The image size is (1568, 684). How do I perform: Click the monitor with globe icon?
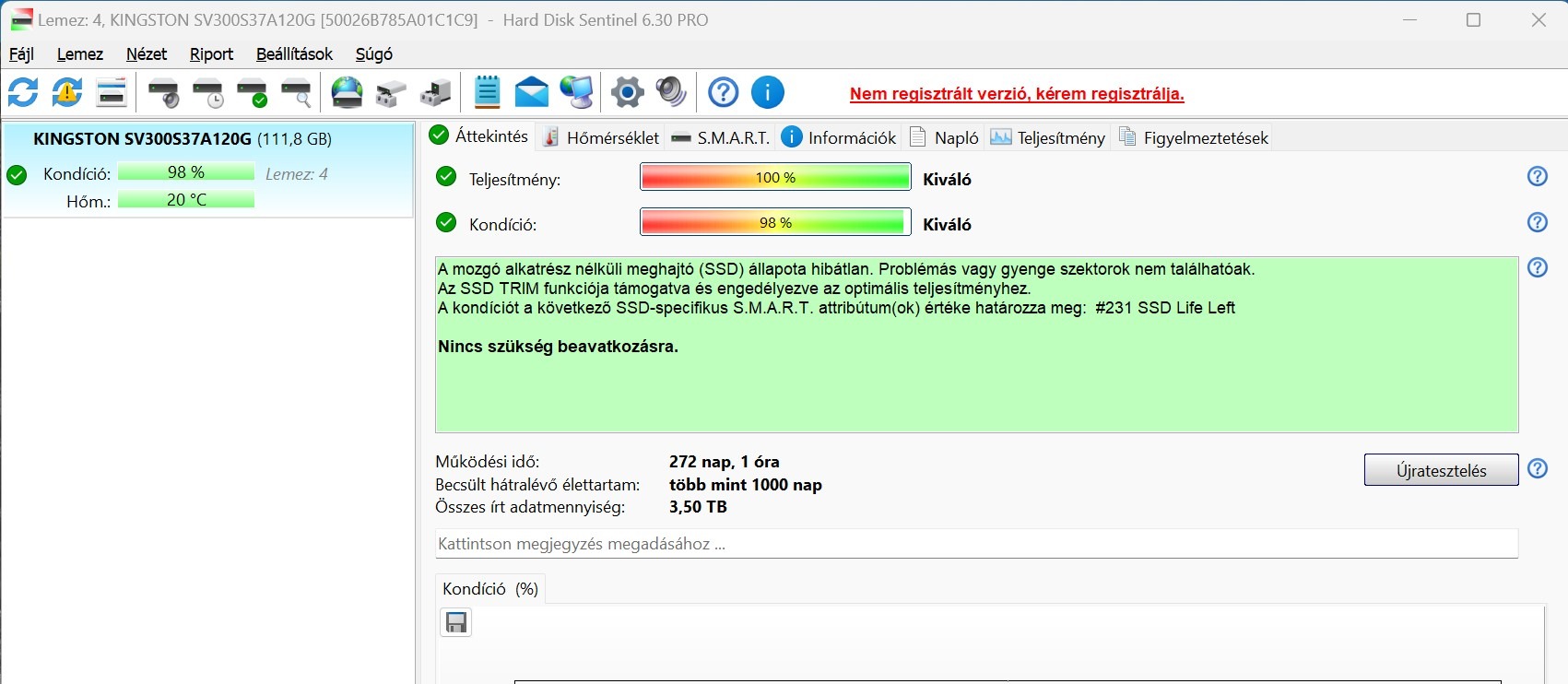pyautogui.click(x=577, y=92)
